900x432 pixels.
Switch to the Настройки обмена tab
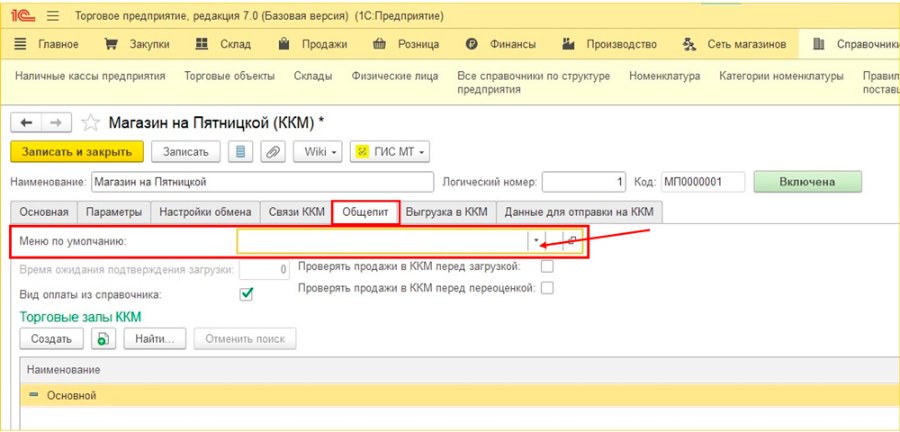(205, 212)
